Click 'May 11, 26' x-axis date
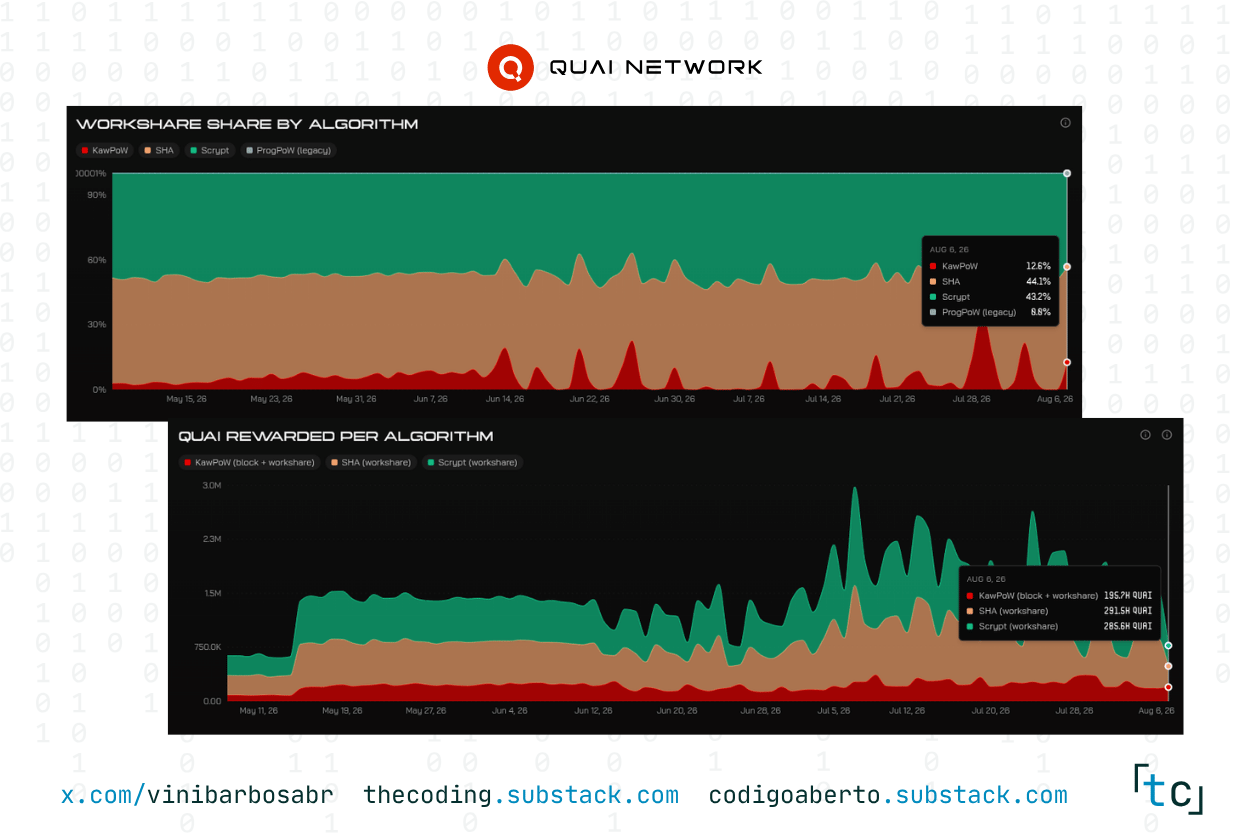Screen dimensions: 1250x833 [259, 711]
